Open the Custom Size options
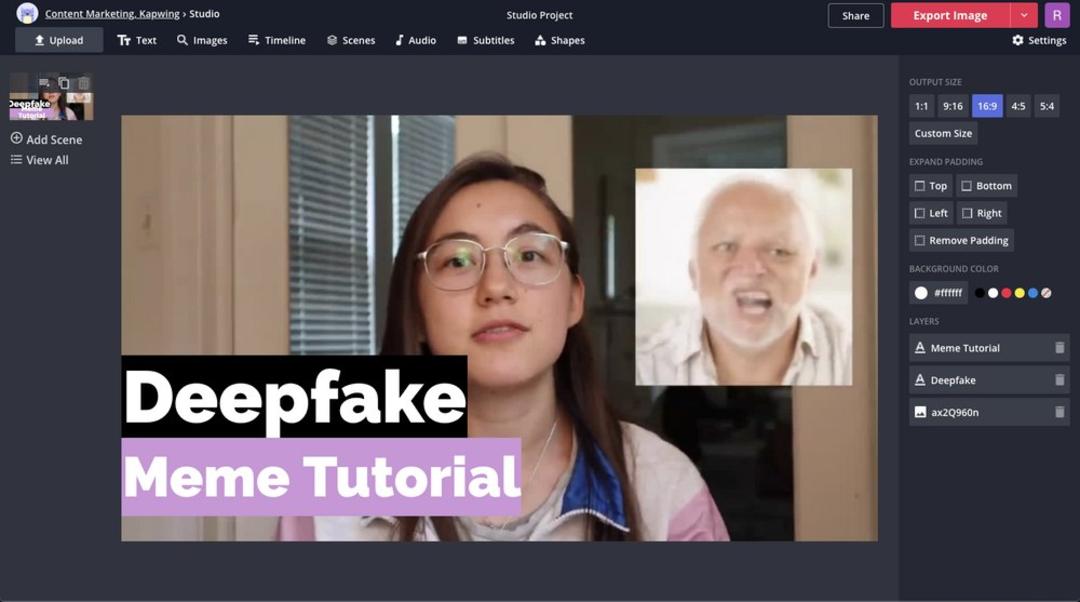This screenshot has width=1080, height=602. tap(943, 134)
